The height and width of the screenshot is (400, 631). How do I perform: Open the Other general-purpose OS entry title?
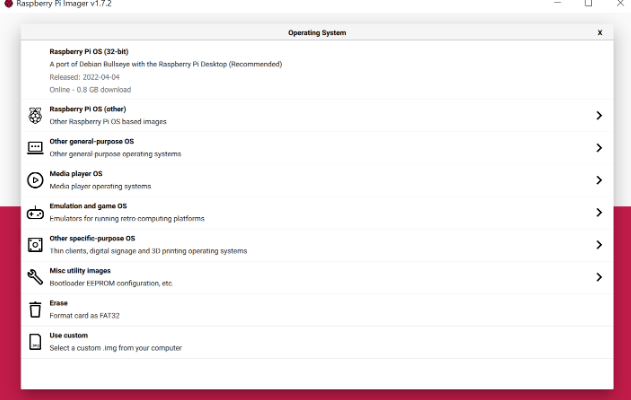pos(92,141)
